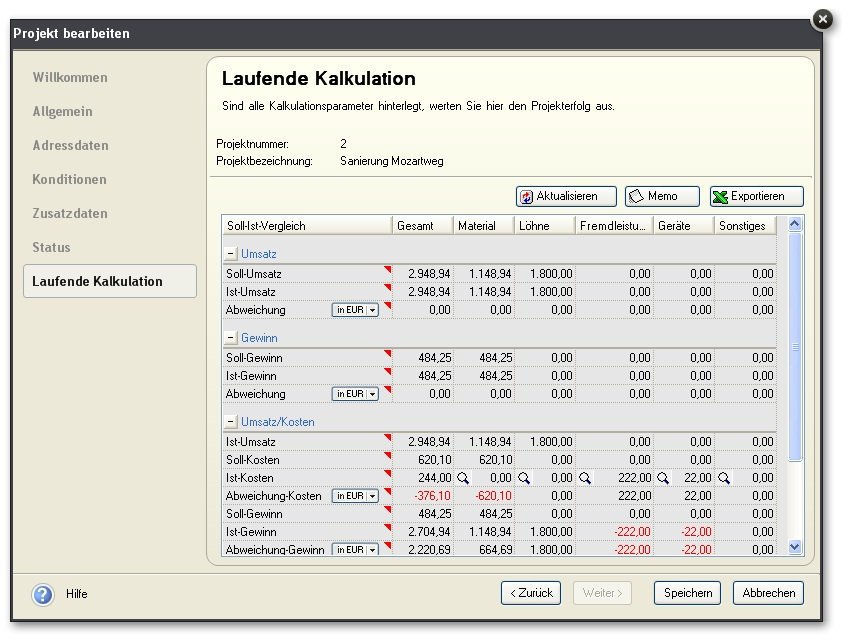The image size is (851, 642).
Task: Open the magnifier in Ist-Kosten Löhne cell
Action: pyautogui.click(x=524, y=478)
